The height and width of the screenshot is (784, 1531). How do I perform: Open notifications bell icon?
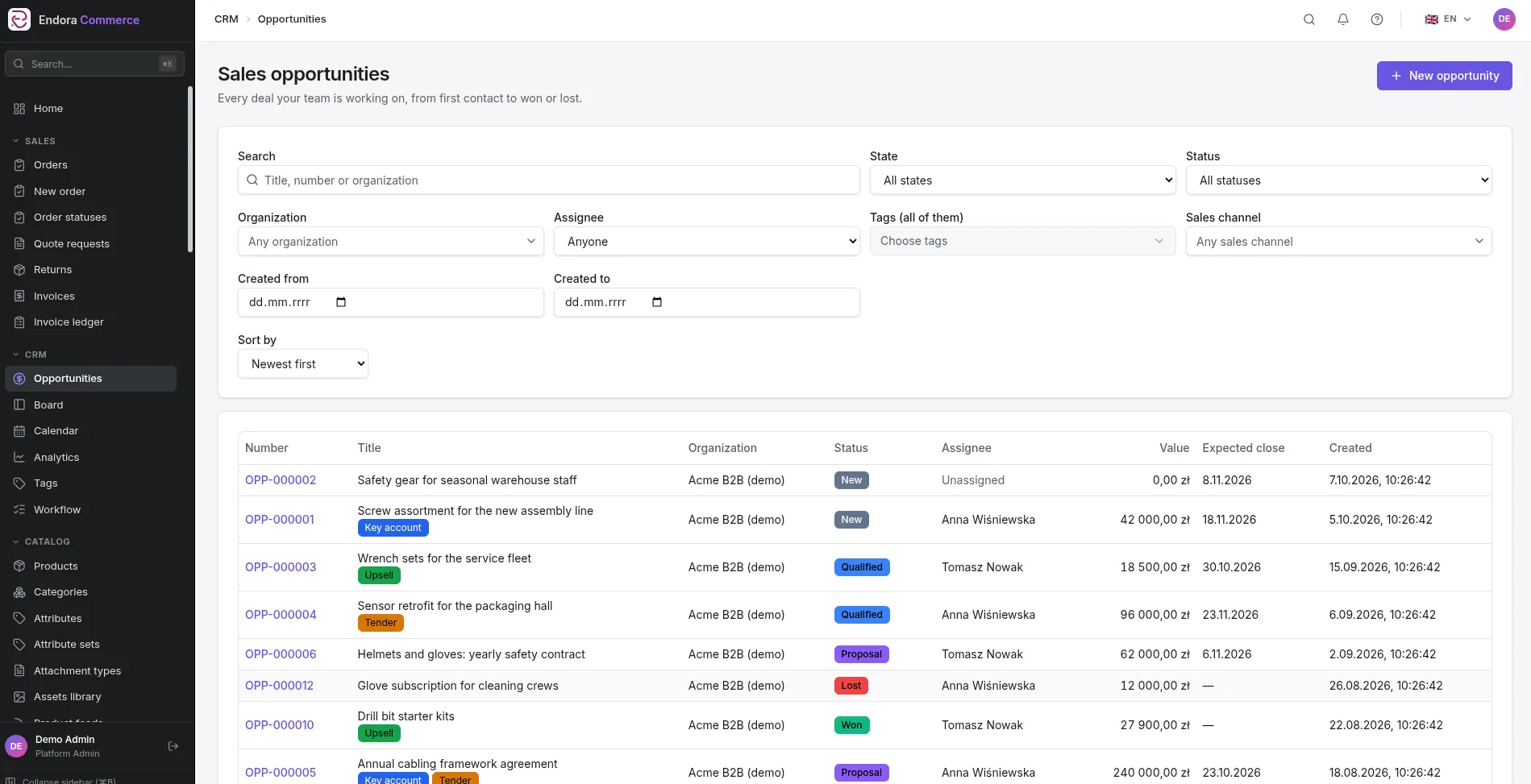1343,19
